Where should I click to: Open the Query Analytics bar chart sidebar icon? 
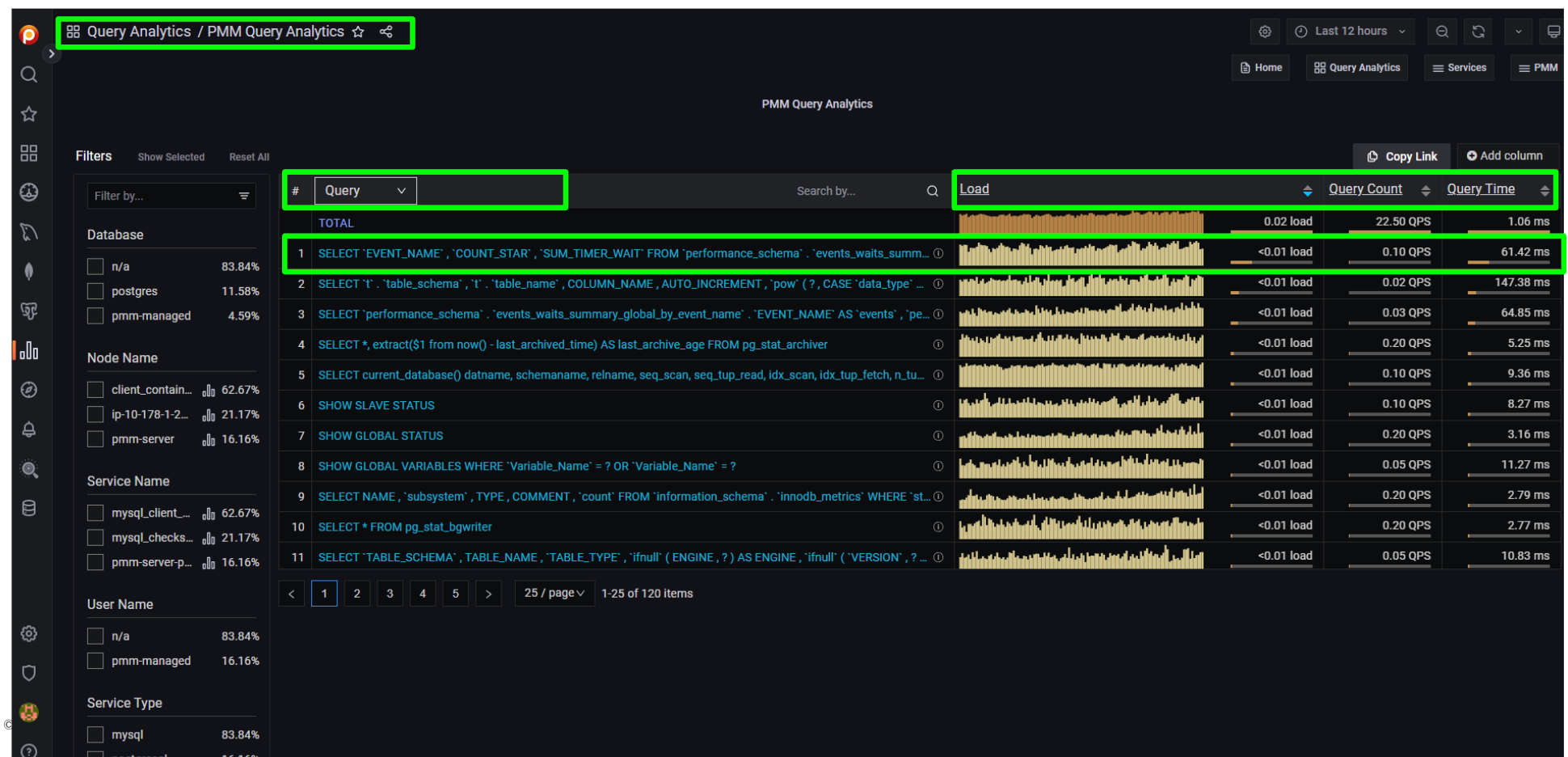(x=29, y=350)
